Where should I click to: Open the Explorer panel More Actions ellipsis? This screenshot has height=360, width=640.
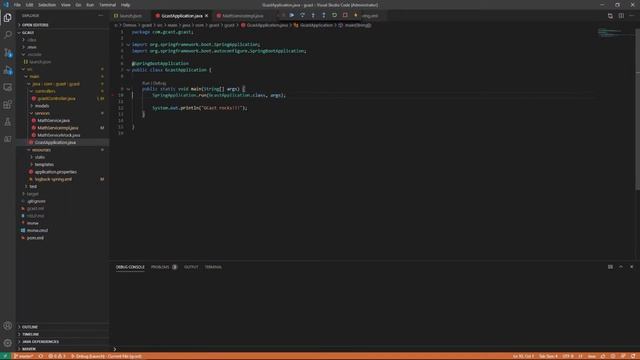[x=101, y=16]
